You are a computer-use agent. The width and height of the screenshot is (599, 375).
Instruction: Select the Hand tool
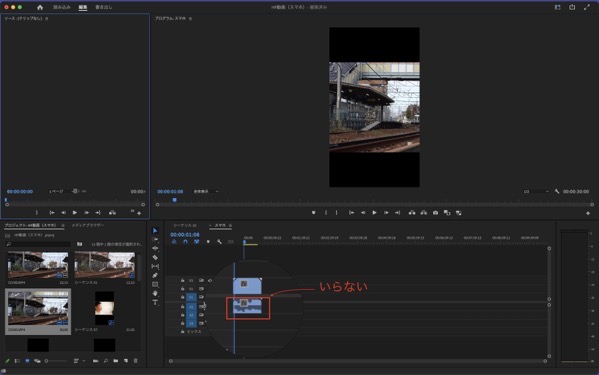[x=155, y=293]
